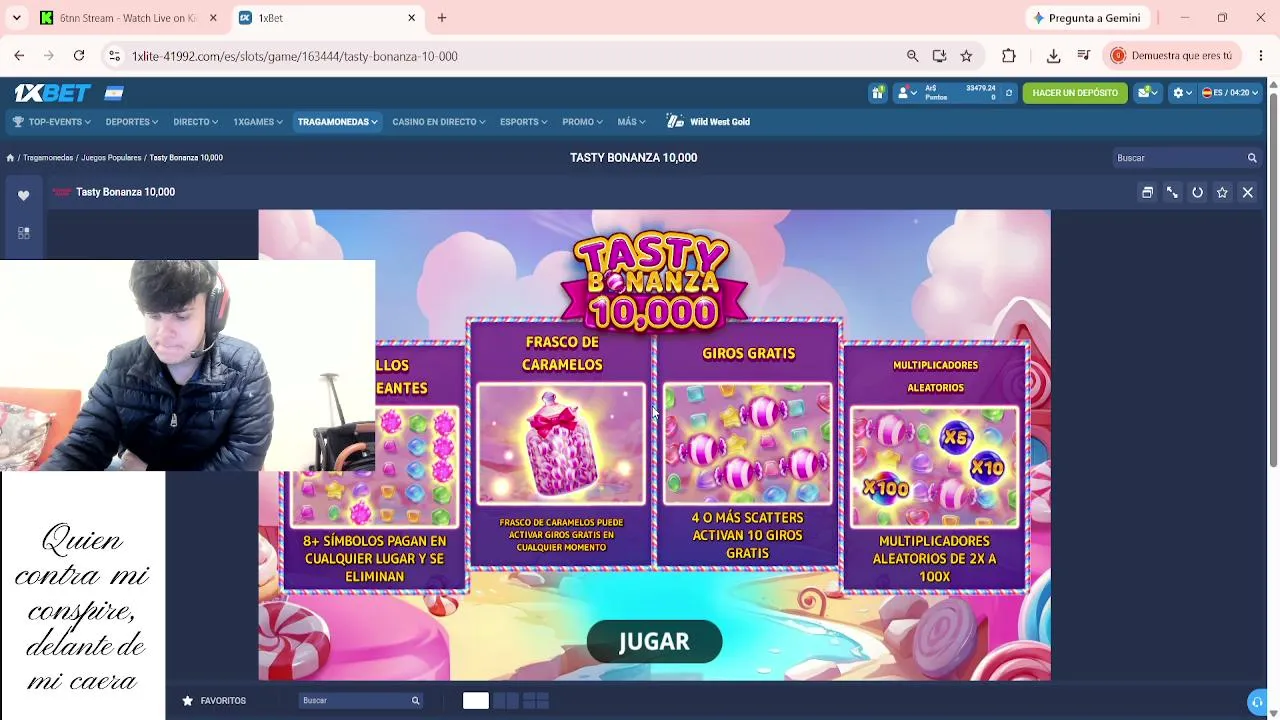Reload the Tasty Bonanza game
The width and height of the screenshot is (1280, 720).
1197,192
